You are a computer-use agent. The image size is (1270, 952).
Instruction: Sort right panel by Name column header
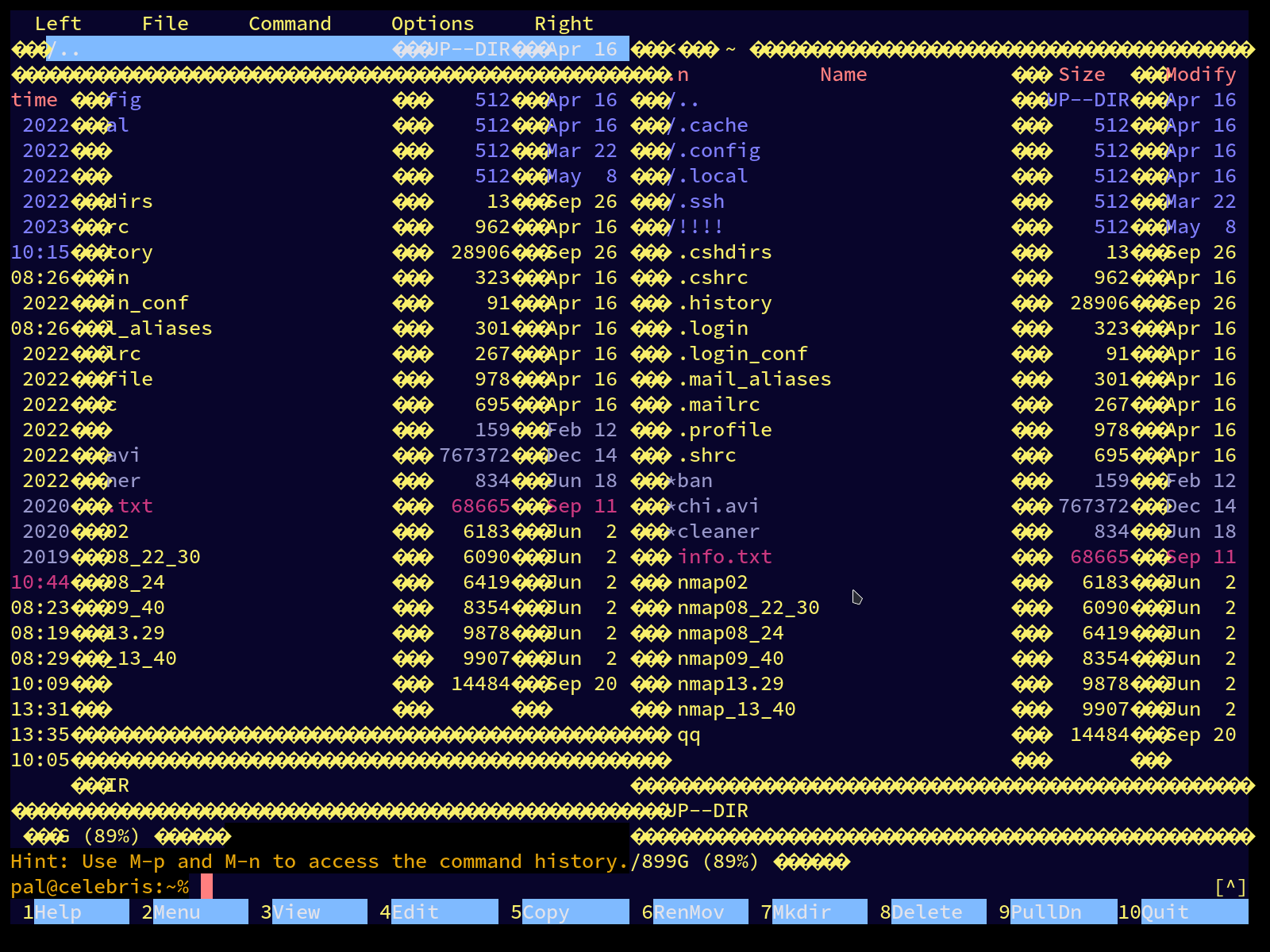(843, 75)
